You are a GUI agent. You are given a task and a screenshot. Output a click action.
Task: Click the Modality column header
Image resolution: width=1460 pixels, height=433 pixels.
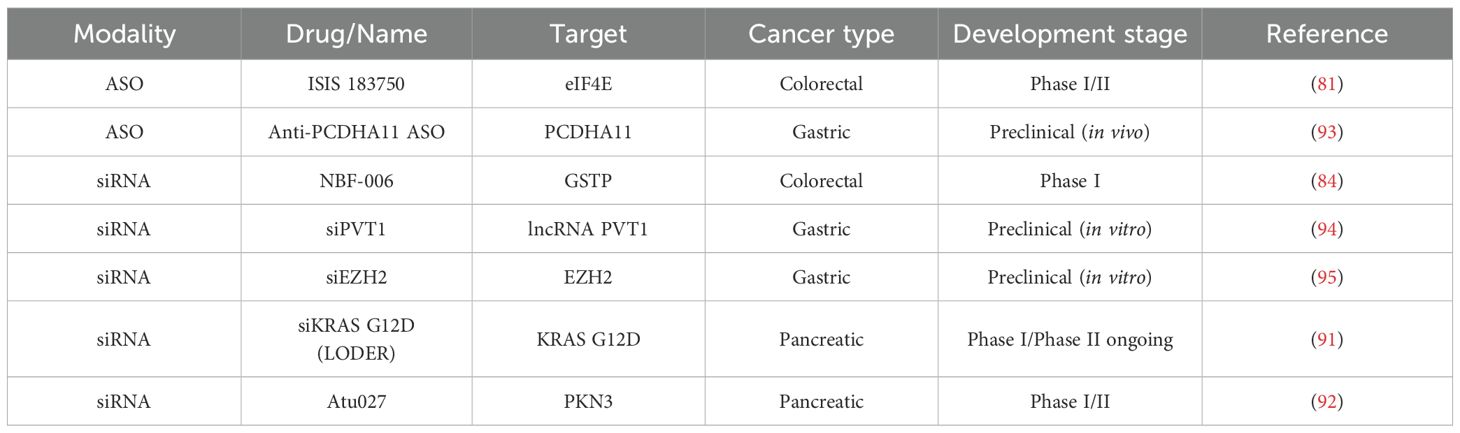[x=125, y=34]
